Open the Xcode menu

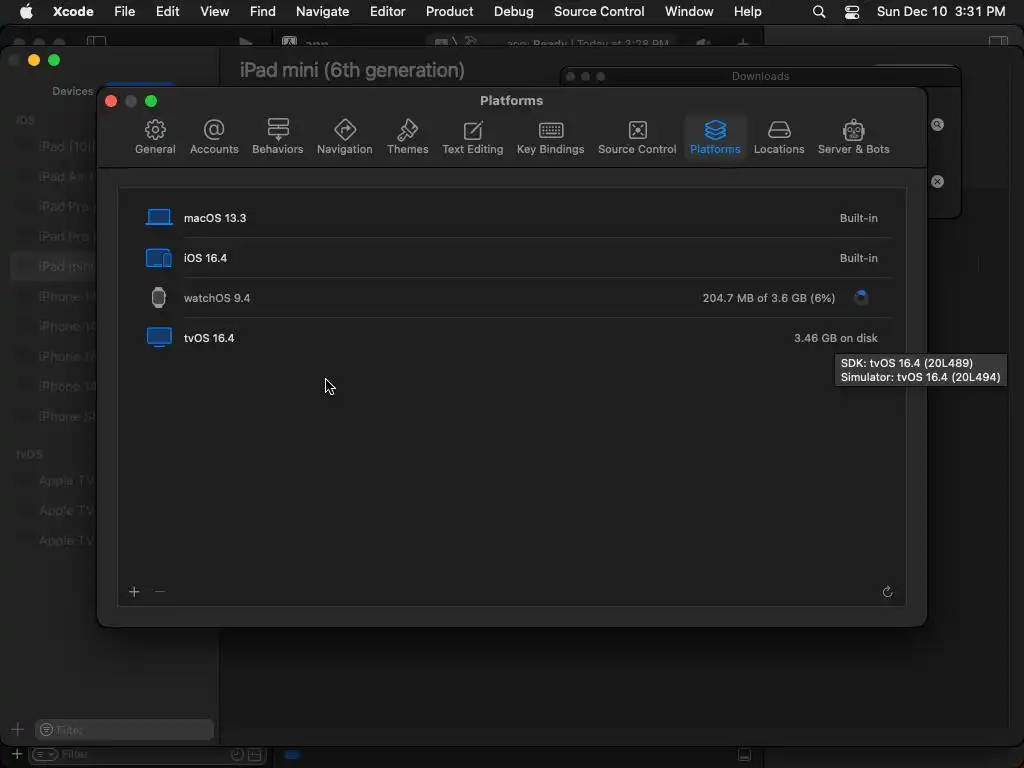click(x=73, y=11)
